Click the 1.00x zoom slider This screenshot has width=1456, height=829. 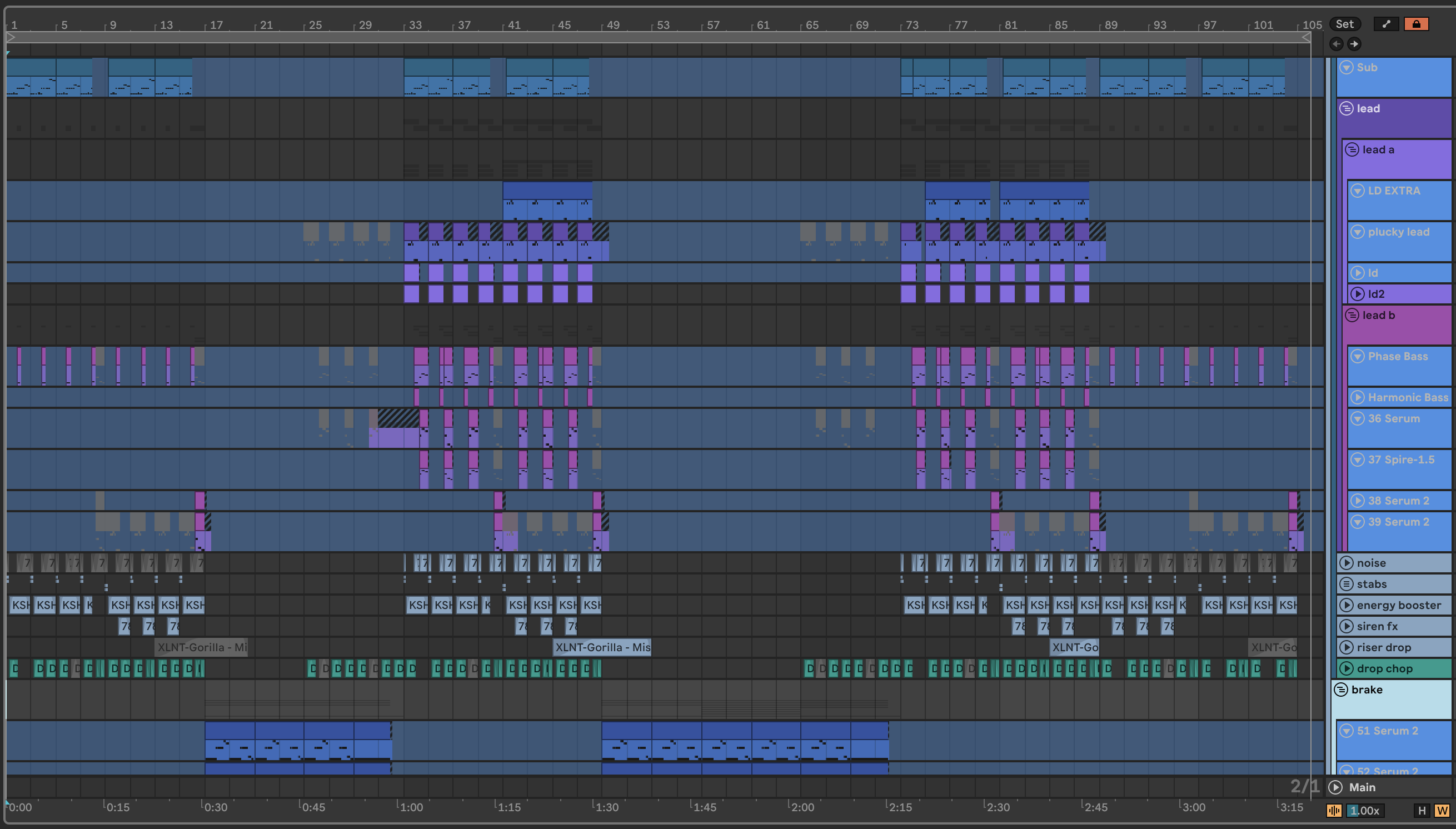[1365, 810]
